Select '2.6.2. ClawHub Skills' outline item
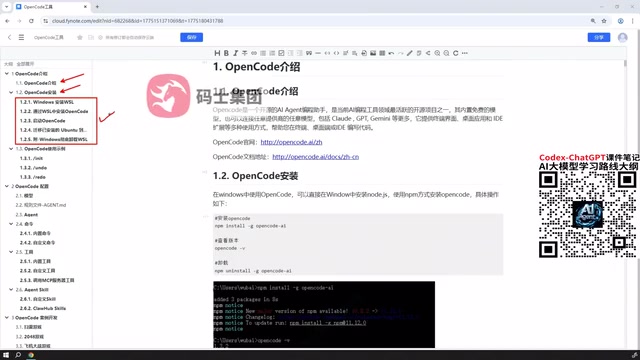The height and width of the screenshot is (360, 640). [x=43, y=309]
